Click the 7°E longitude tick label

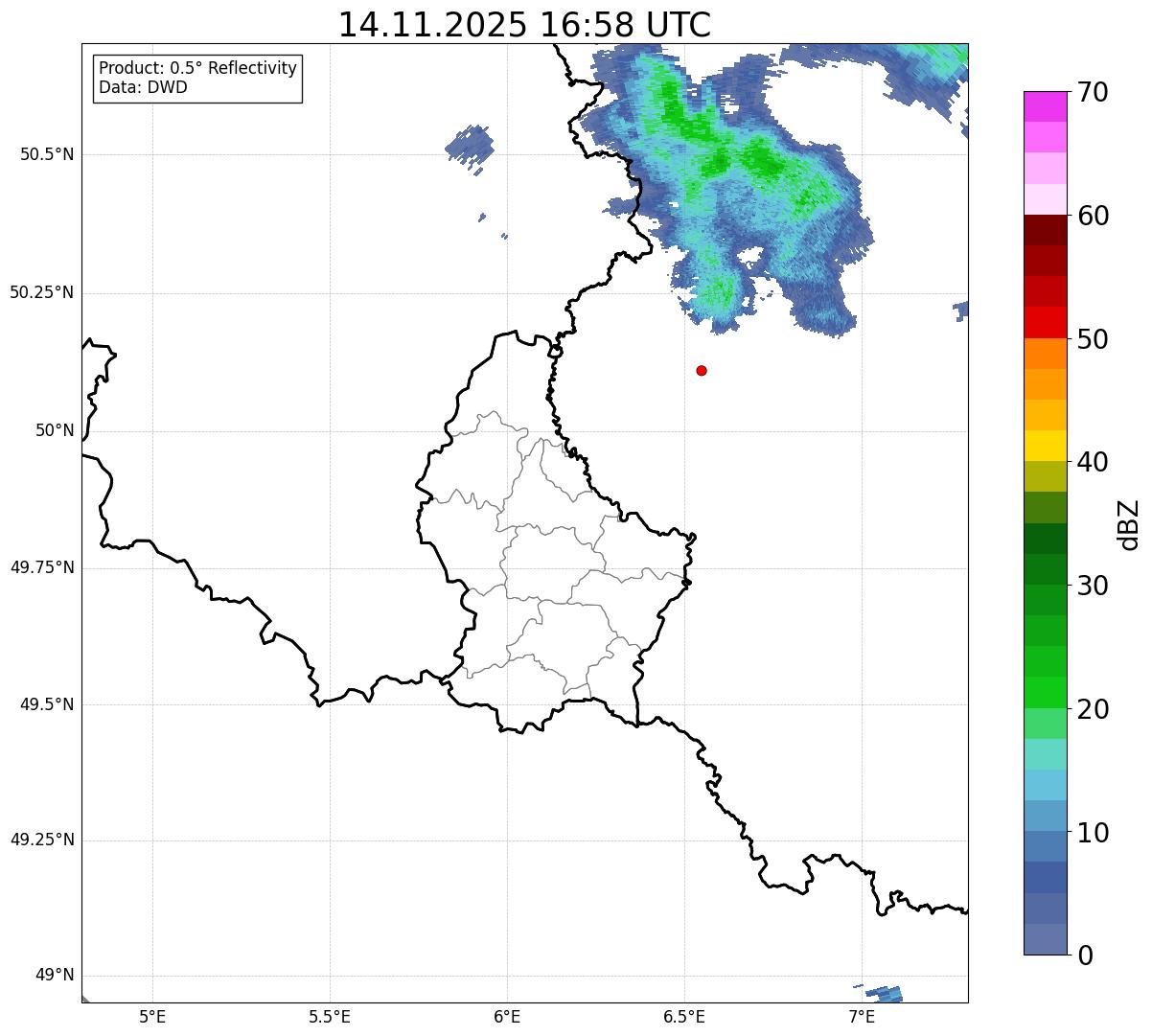(862, 1016)
